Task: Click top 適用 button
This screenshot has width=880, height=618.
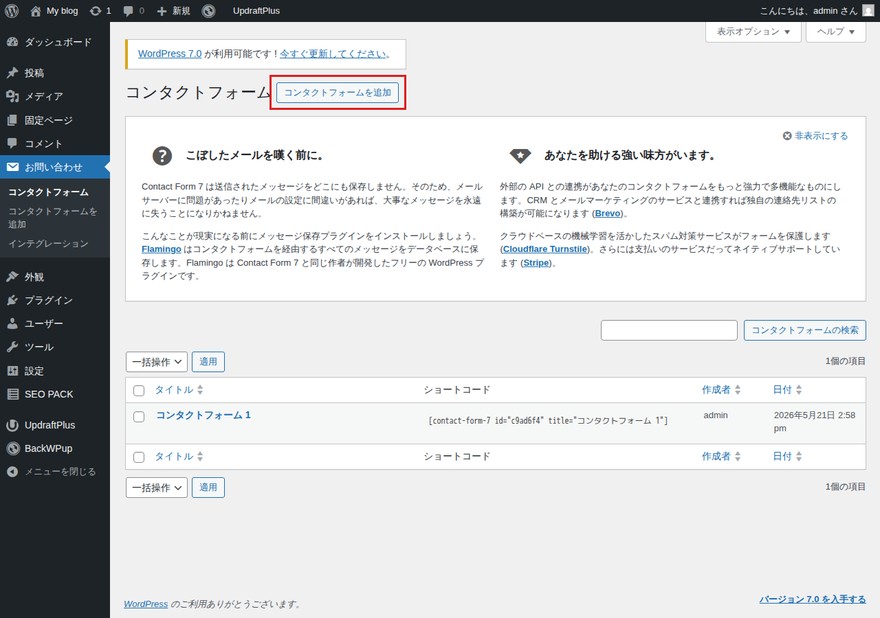Action: click(208, 362)
